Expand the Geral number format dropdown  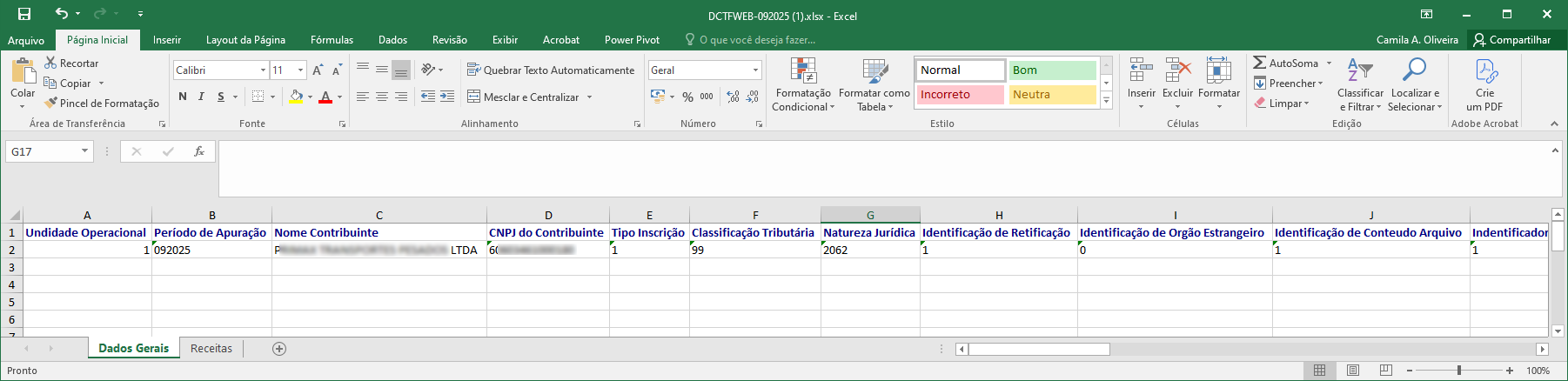point(755,70)
